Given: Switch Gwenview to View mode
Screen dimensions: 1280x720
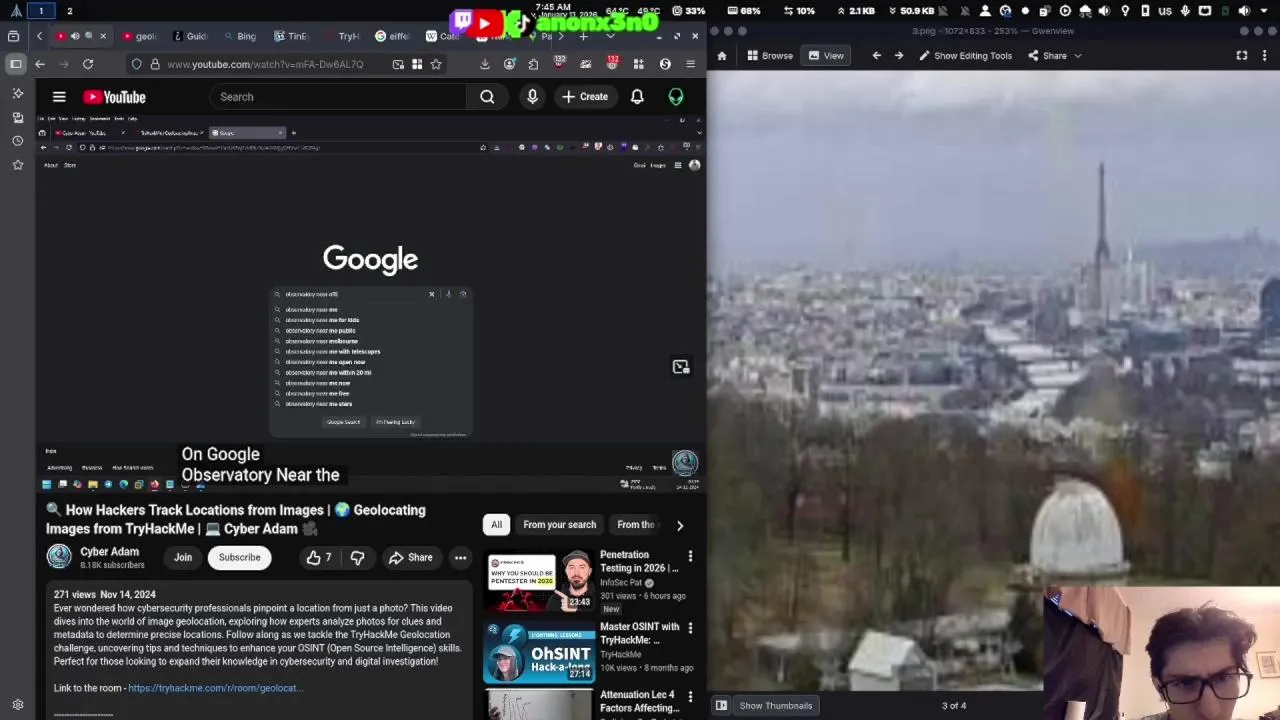Looking at the screenshot, I should pos(826,56).
